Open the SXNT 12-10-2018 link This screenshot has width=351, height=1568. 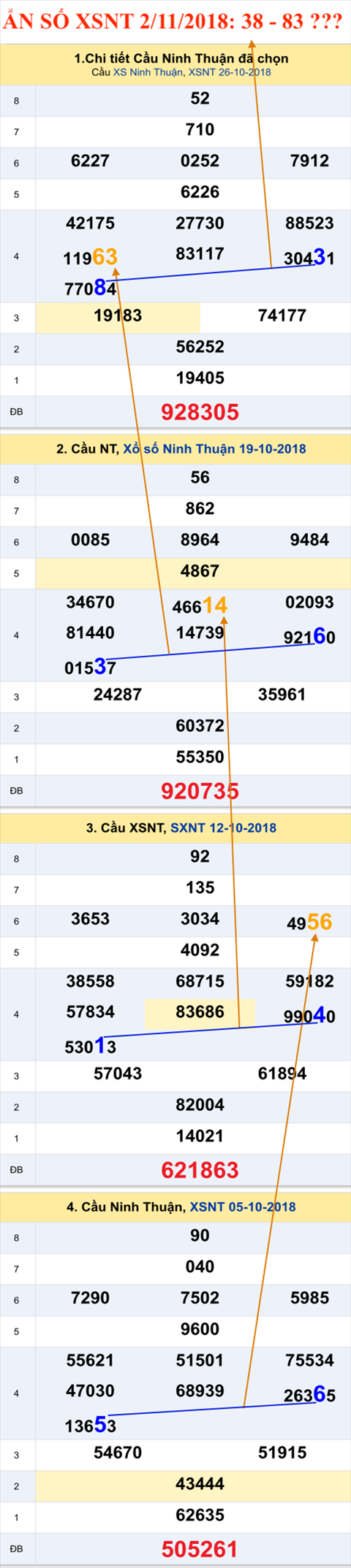coord(223,827)
